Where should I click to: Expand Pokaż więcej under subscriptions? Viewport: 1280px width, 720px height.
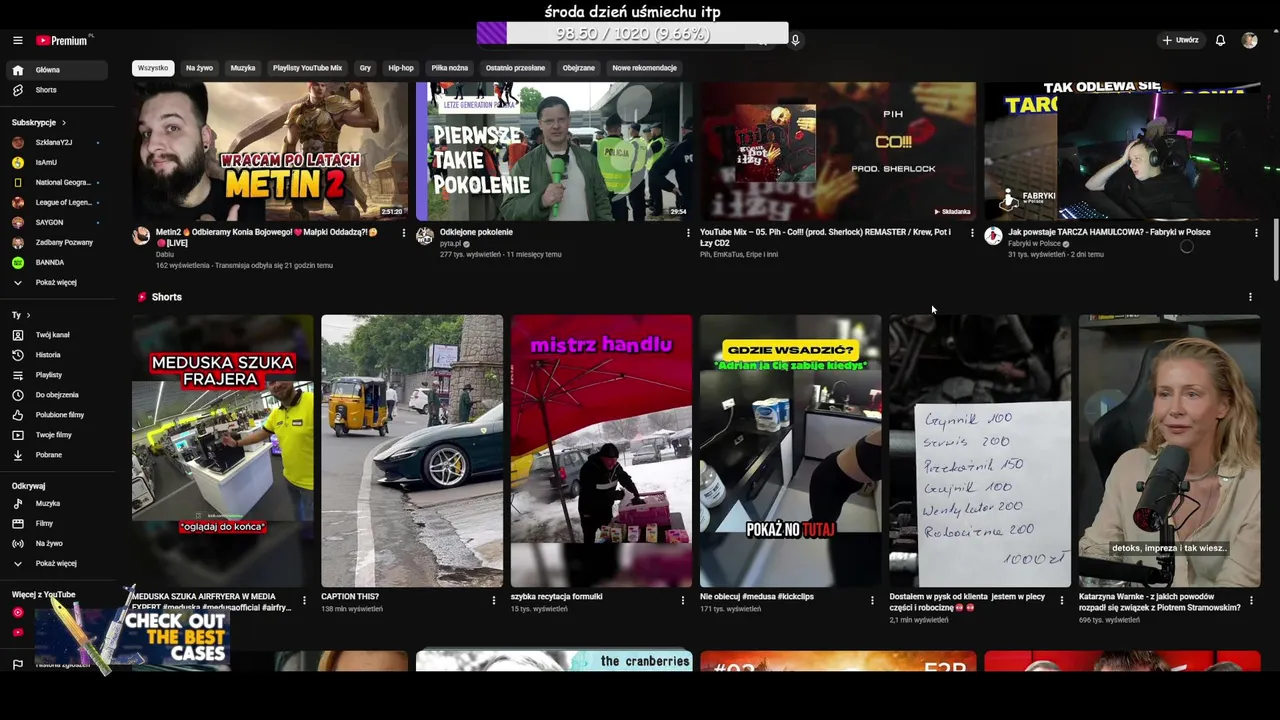pos(57,282)
